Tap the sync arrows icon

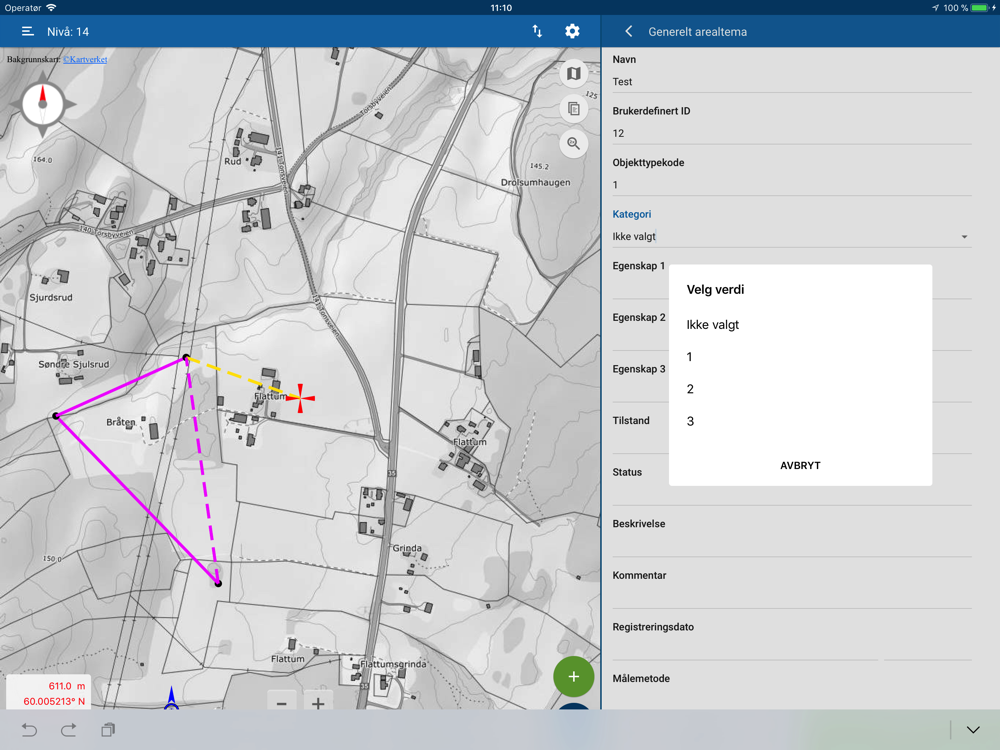click(537, 32)
